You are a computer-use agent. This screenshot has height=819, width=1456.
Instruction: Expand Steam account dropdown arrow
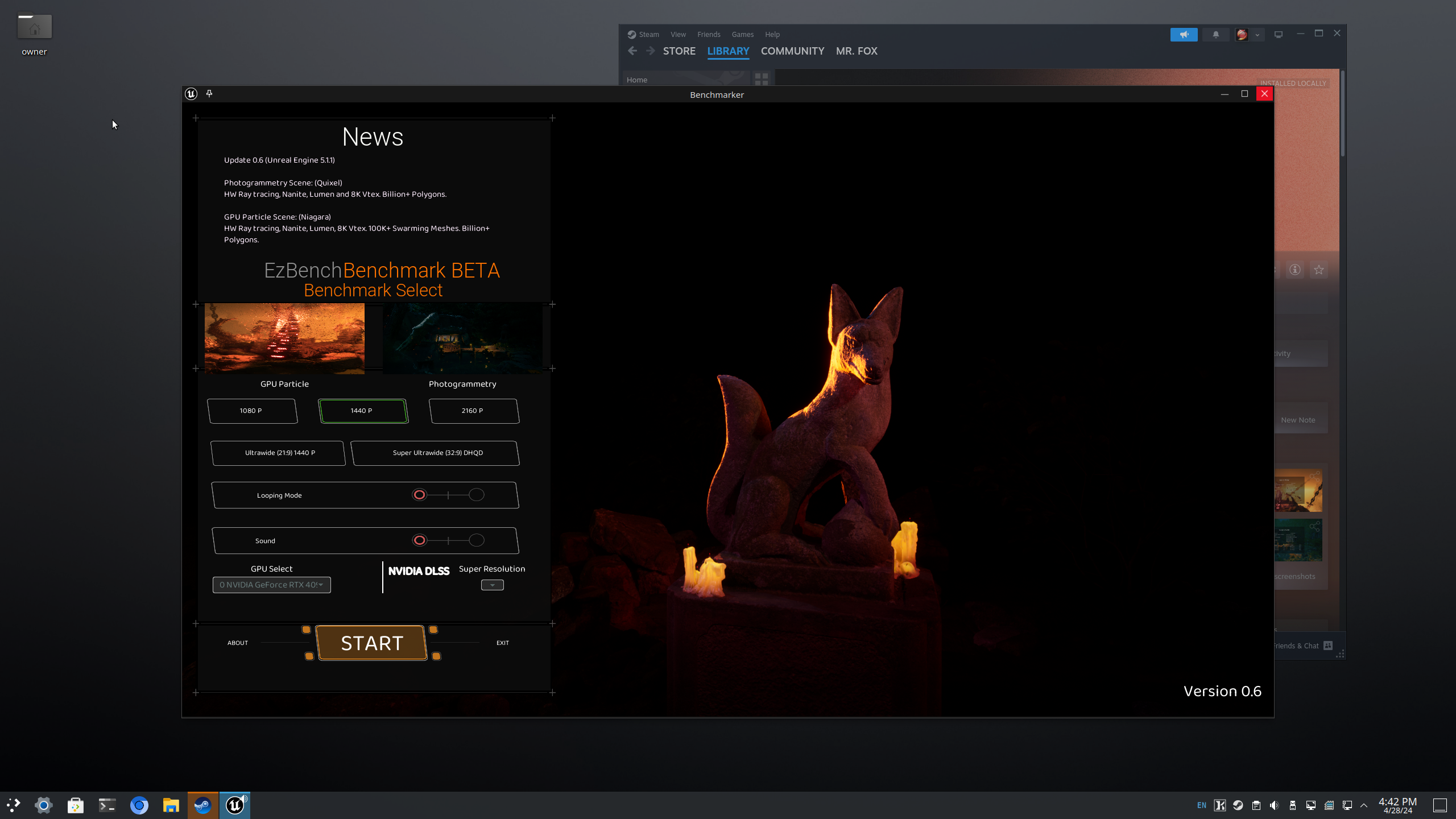(1258, 35)
